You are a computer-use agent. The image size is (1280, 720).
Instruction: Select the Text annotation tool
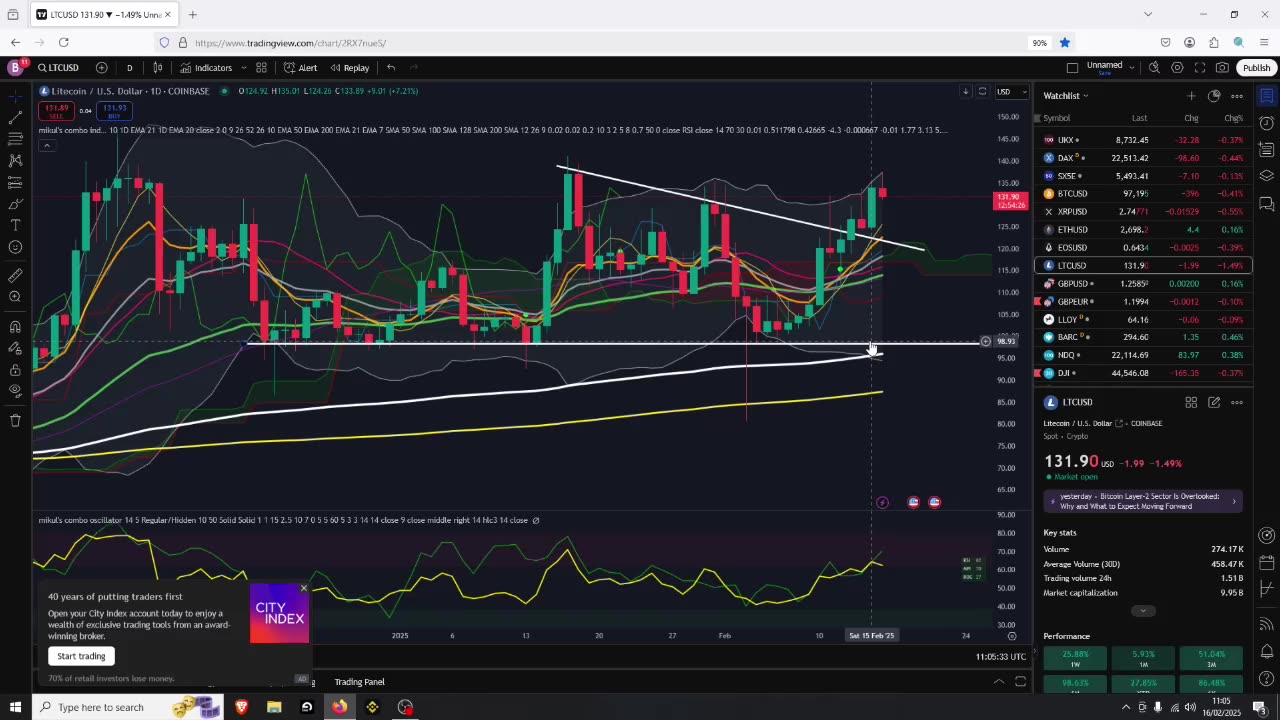coord(15,225)
